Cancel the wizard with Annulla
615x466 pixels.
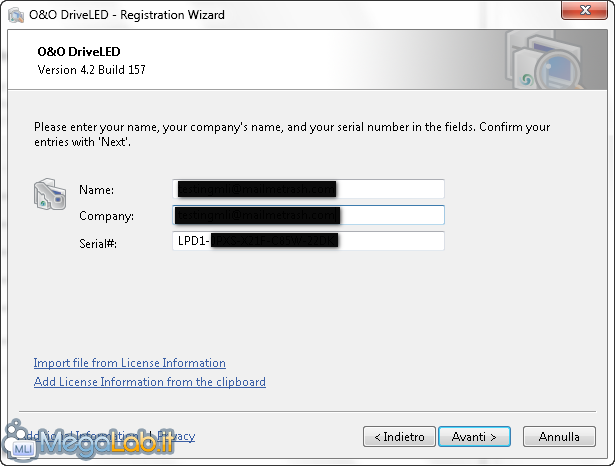[559, 437]
